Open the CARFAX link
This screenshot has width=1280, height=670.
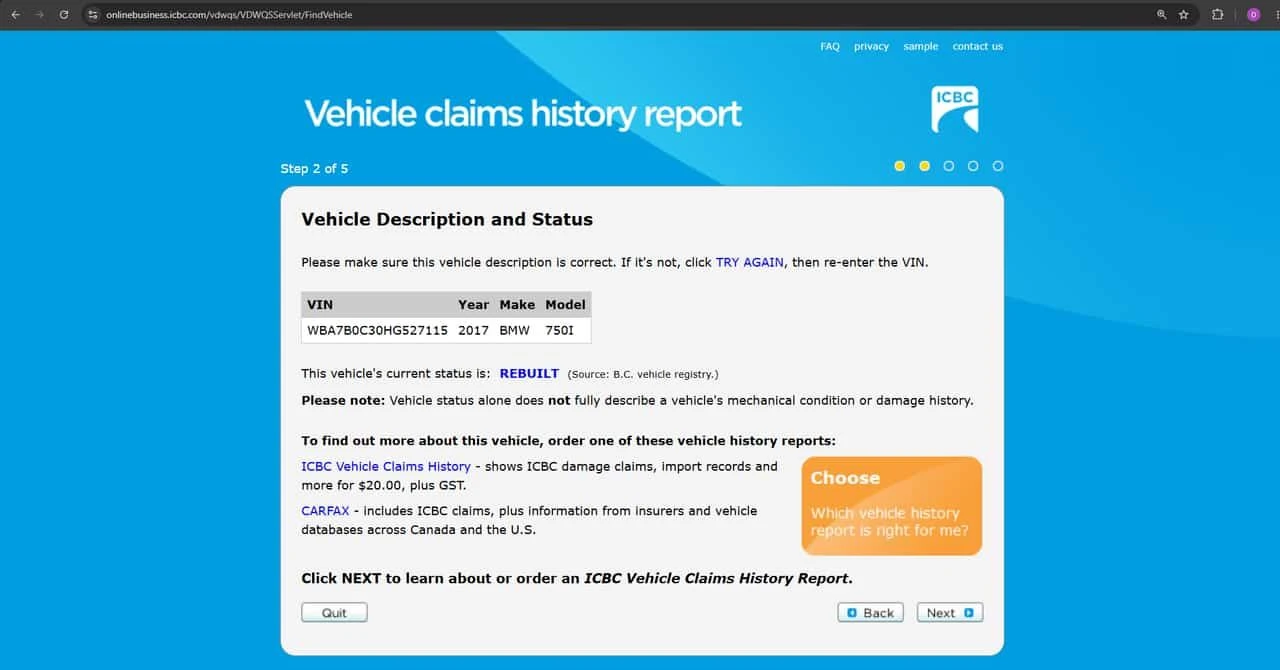pos(325,510)
